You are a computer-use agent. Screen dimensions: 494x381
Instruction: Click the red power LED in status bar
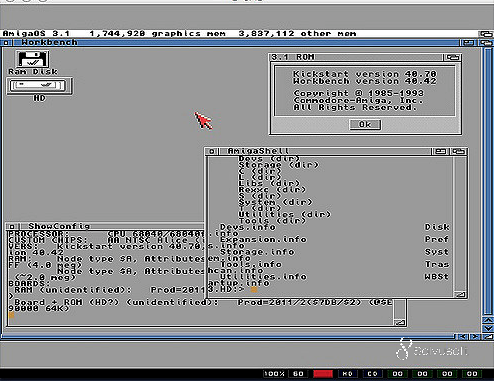click(x=323, y=374)
